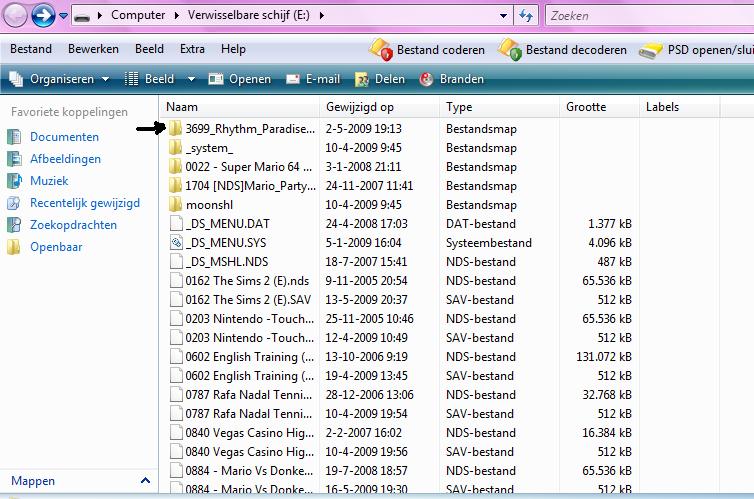This screenshot has width=754, height=499.
Task: Open the Organiseren dropdown
Action: tap(60, 79)
